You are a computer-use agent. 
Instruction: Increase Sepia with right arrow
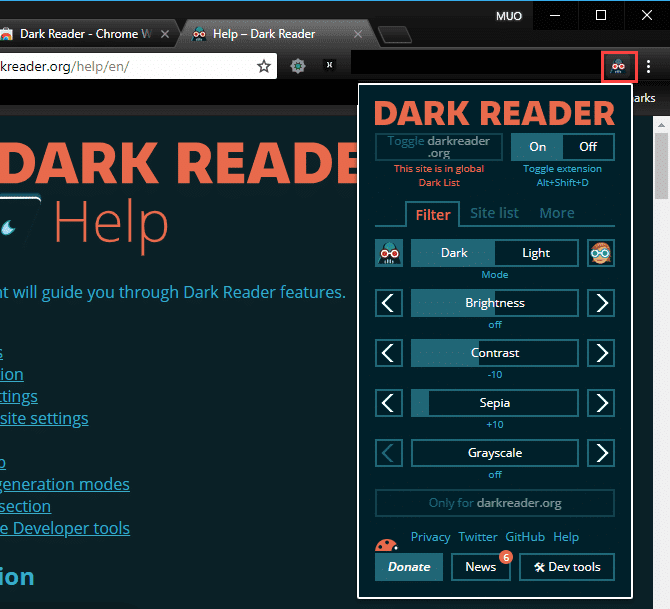(601, 403)
